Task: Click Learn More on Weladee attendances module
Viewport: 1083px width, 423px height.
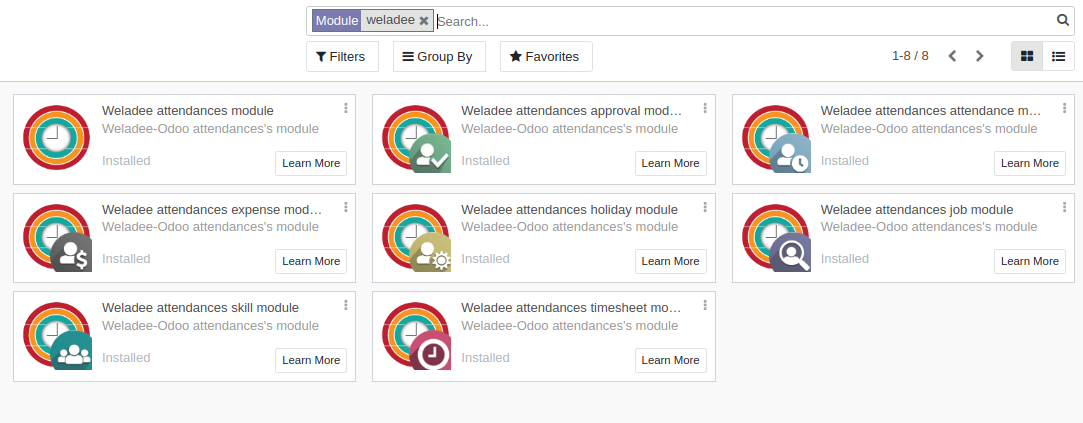Action: click(x=311, y=163)
